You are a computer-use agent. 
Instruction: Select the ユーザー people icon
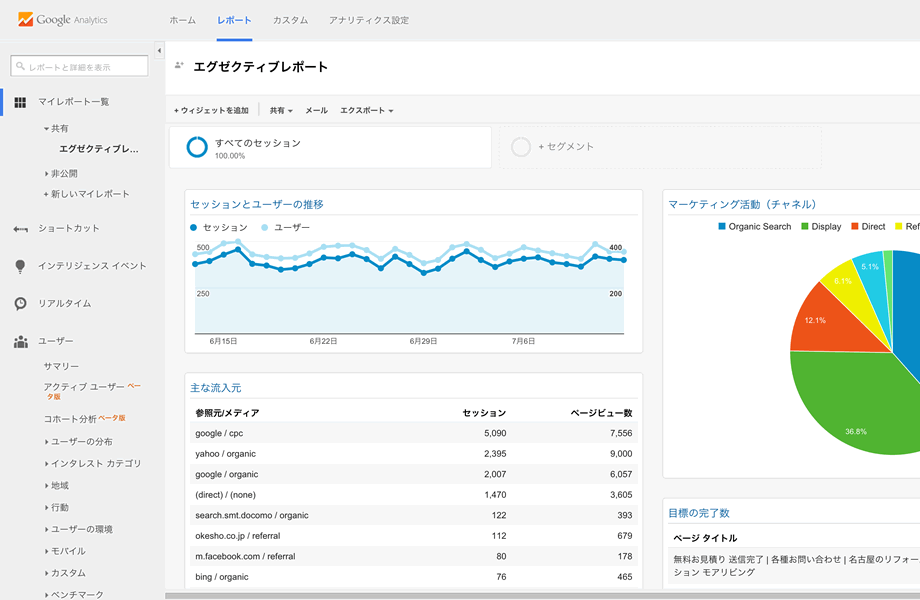pyautogui.click(x=21, y=341)
